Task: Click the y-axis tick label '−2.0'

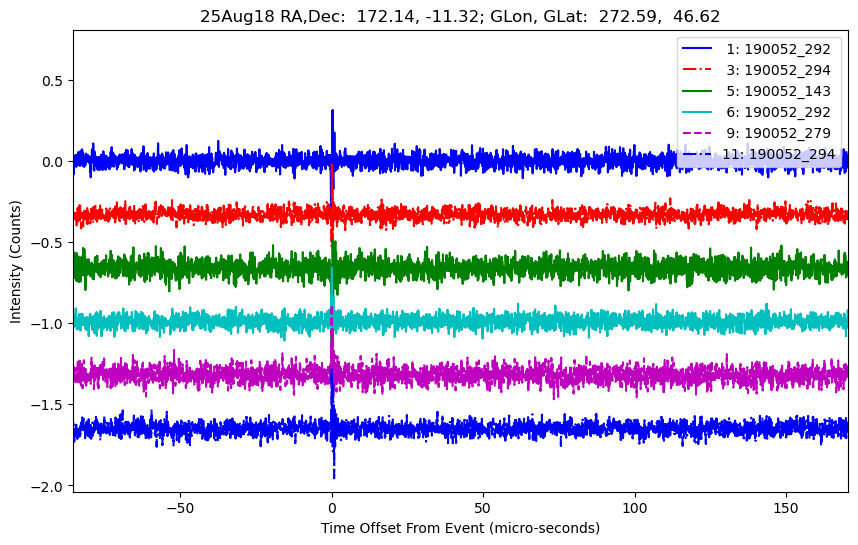Action: (48, 486)
